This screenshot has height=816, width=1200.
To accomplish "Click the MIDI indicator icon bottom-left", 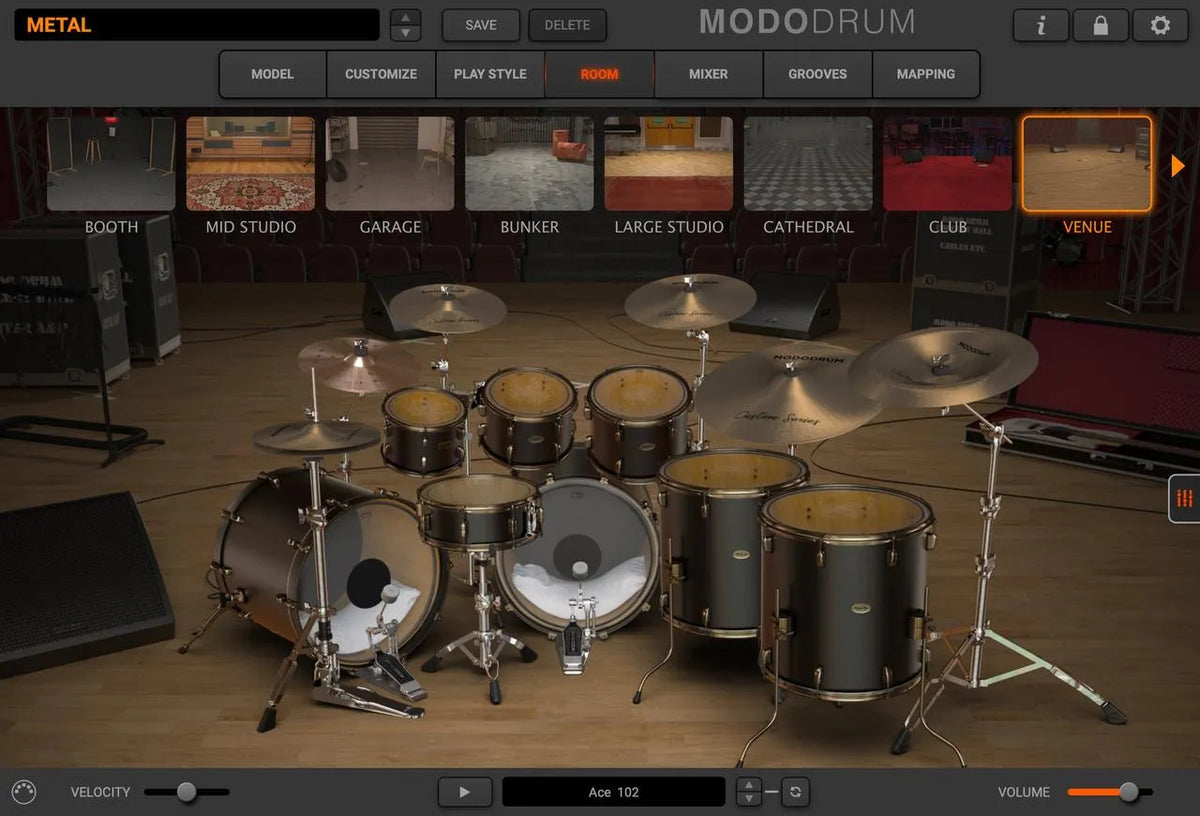I will pyautogui.click(x=24, y=791).
